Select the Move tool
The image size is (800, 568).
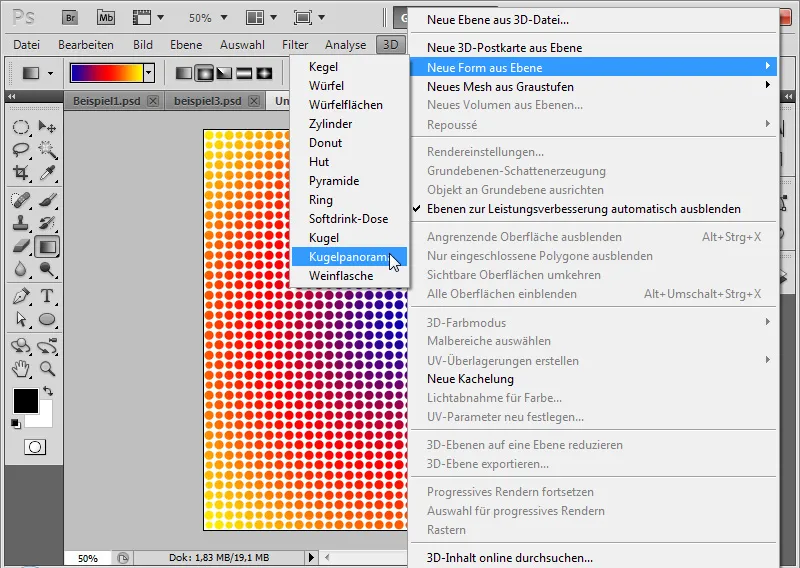tap(47, 127)
